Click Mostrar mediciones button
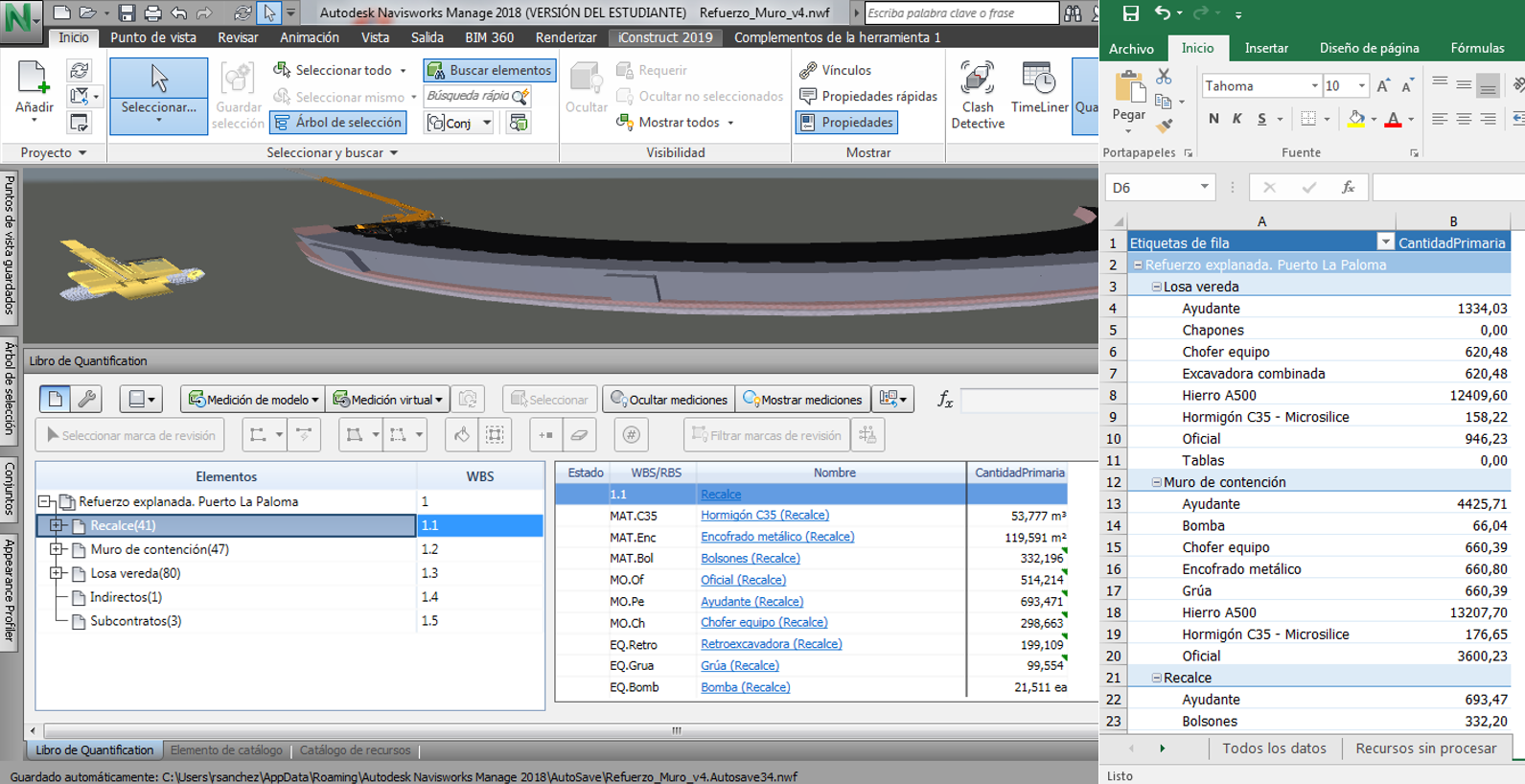 (x=802, y=400)
